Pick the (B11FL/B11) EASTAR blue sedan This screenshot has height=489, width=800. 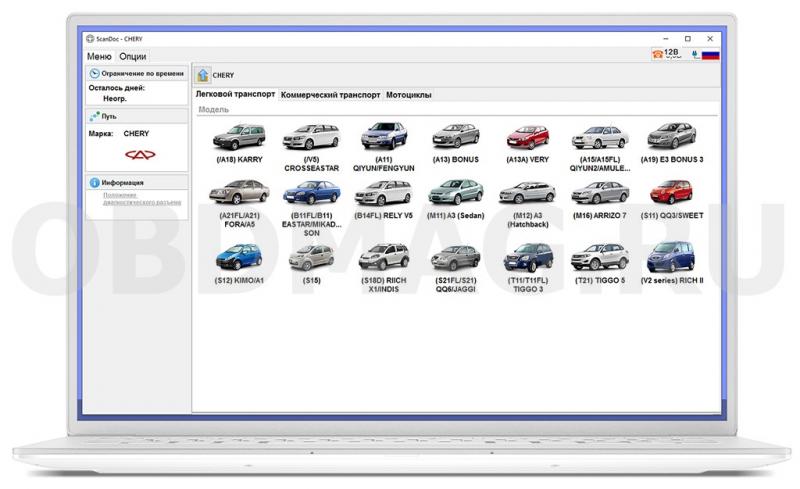(x=312, y=208)
